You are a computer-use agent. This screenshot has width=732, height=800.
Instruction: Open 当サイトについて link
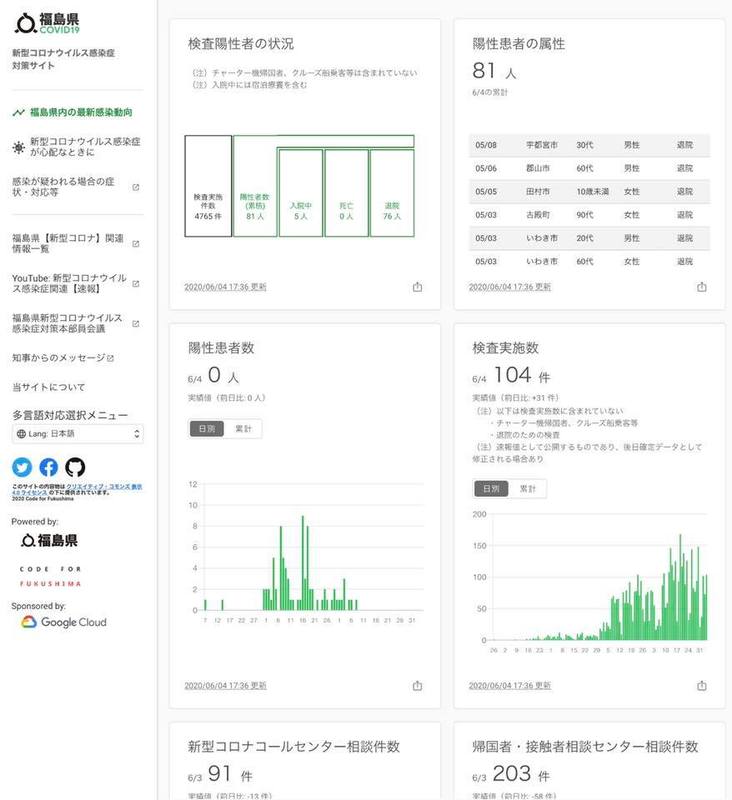coord(48,387)
